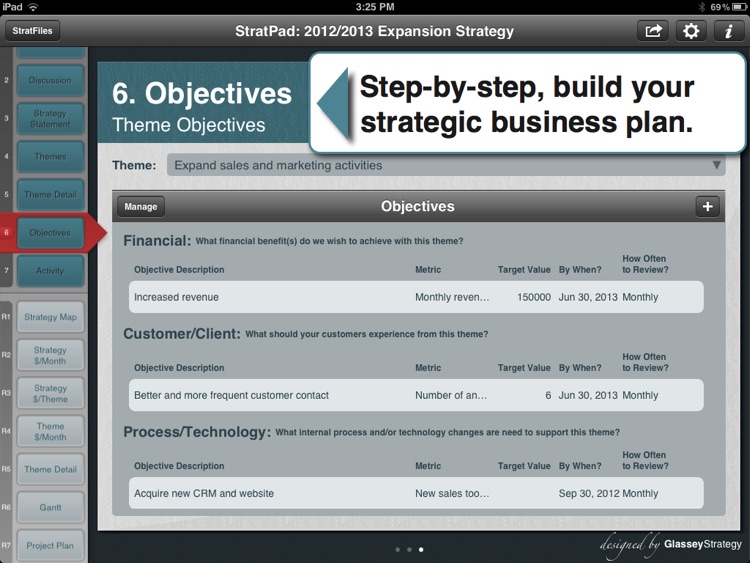Open the StratFiles list

(x=33, y=31)
